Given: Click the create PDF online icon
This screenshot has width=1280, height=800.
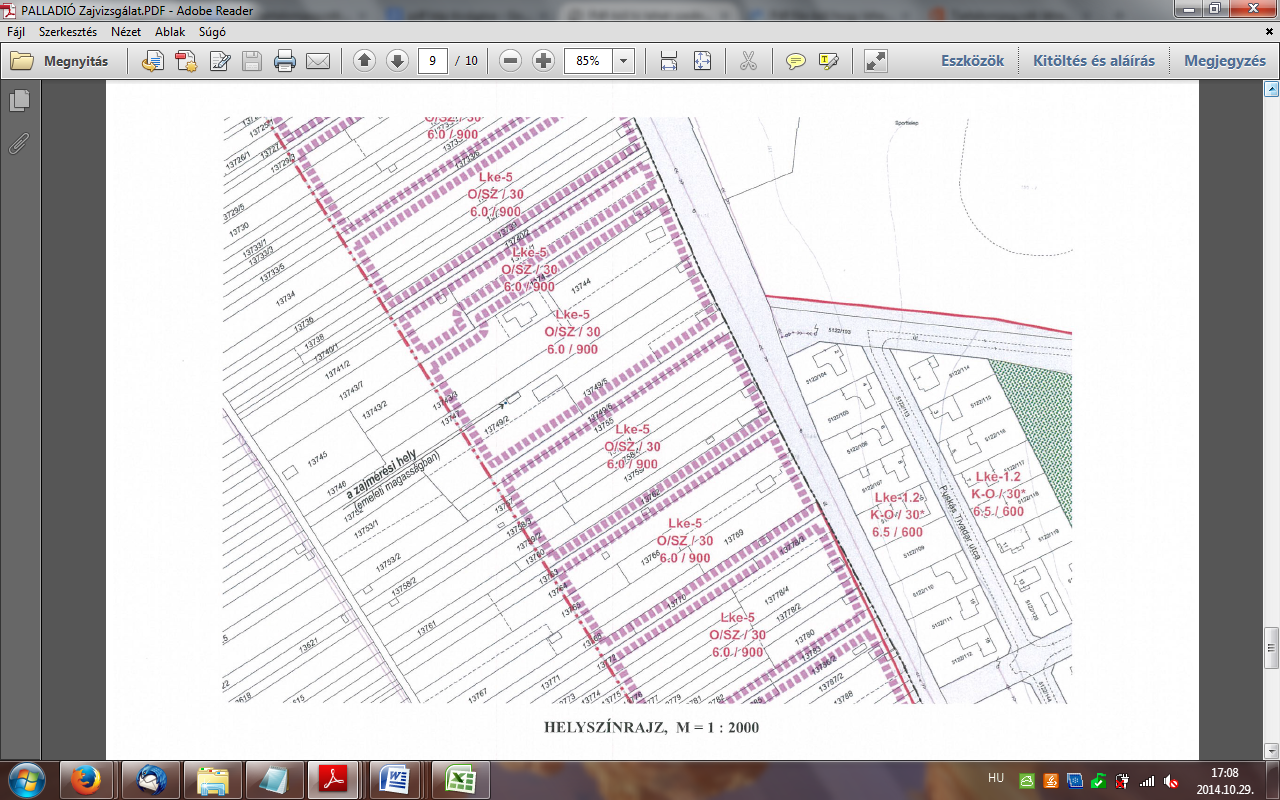Looking at the screenshot, I should point(152,61).
